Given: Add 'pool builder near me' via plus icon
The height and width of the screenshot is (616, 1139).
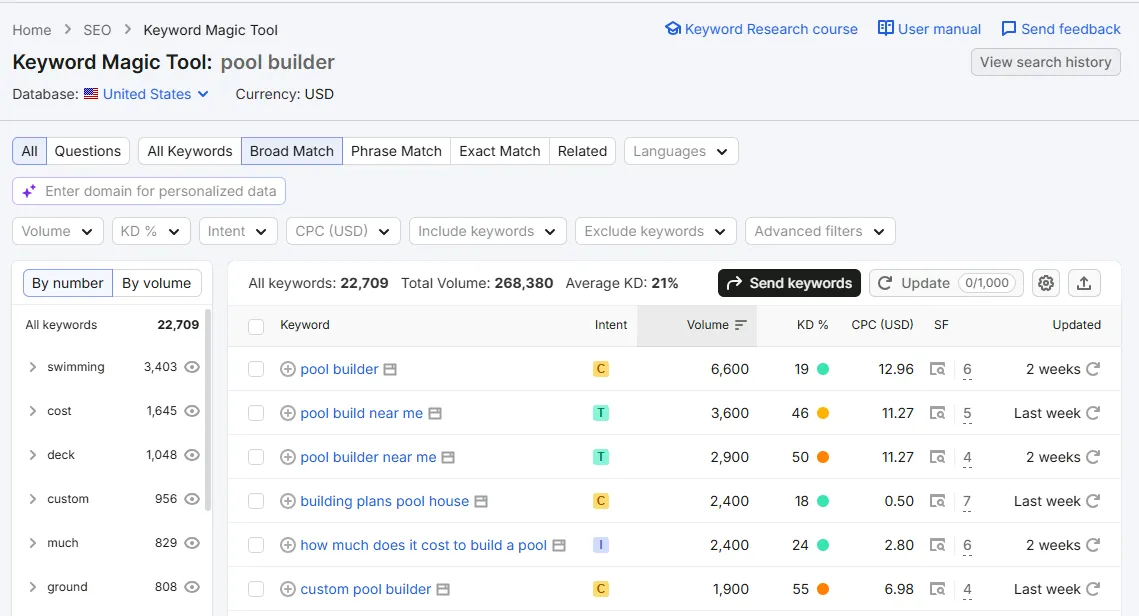Looking at the screenshot, I should [288, 457].
